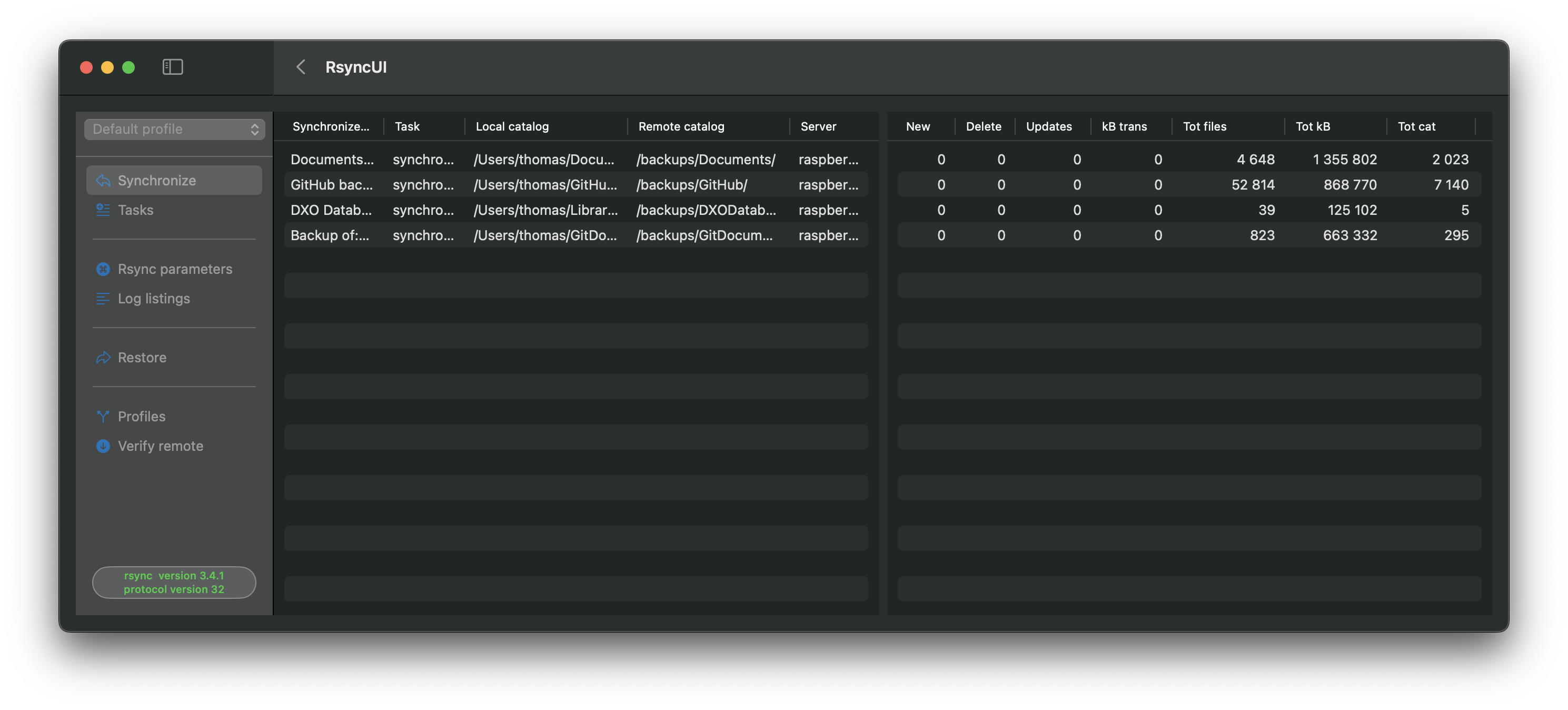This screenshot has height=710, width=1568.
Task: Click Tot files value 823
Action: point(1262,235)
